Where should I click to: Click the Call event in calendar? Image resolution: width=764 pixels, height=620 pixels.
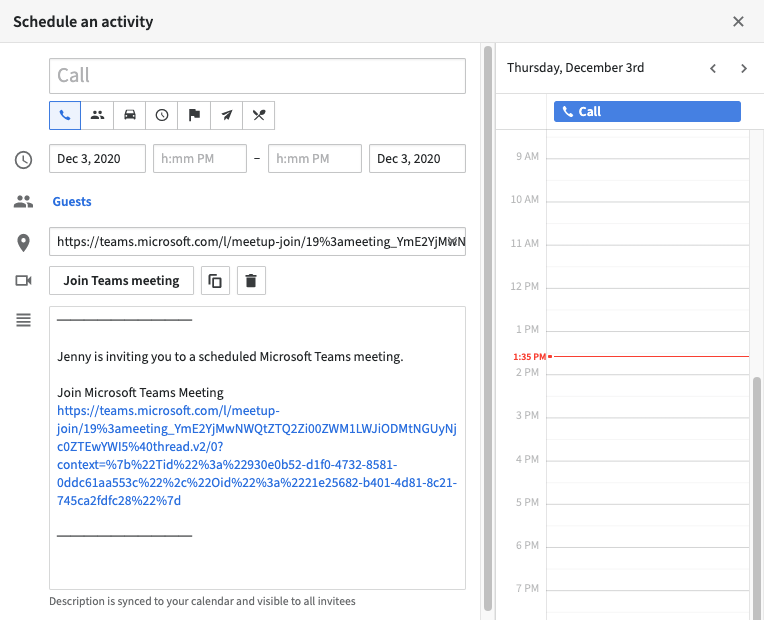(647, 112)
